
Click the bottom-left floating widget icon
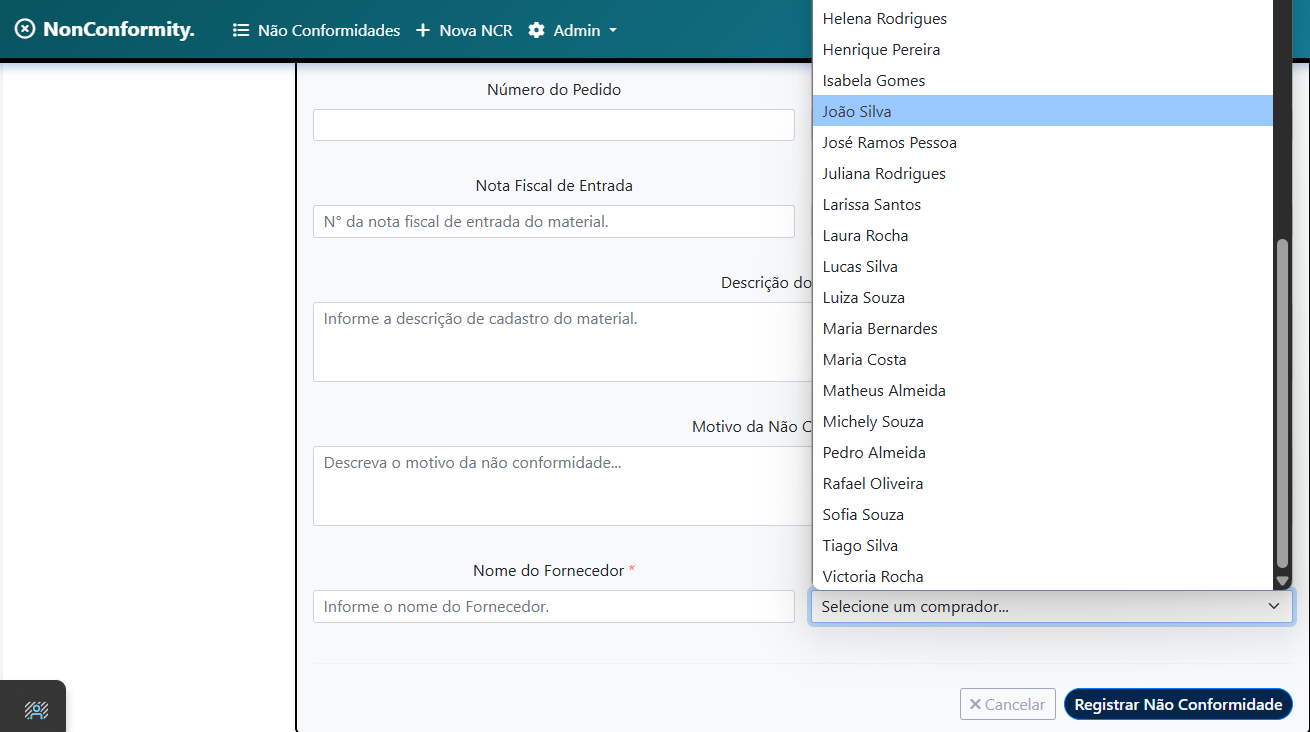click(36, 710)
